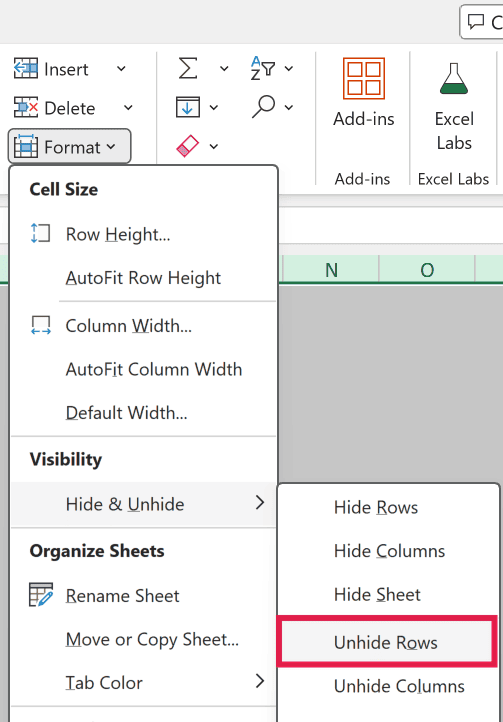
Task: Click the Sort & Filter icon
Action: [263, 68]
